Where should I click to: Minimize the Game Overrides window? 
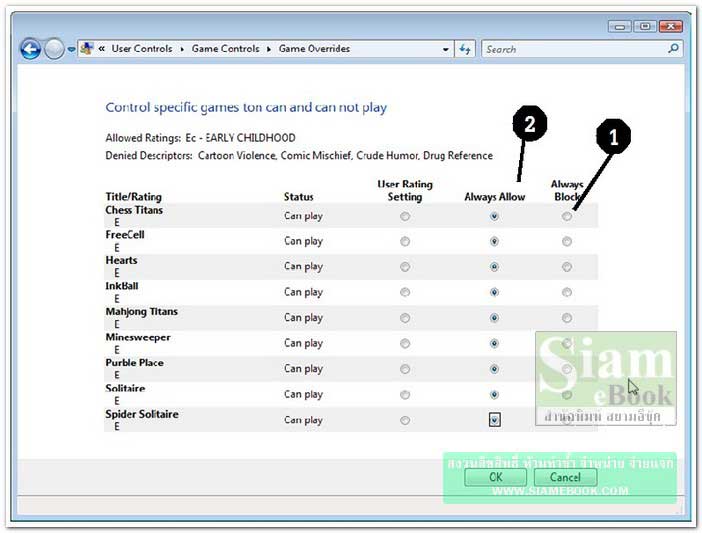pos(620,27)
